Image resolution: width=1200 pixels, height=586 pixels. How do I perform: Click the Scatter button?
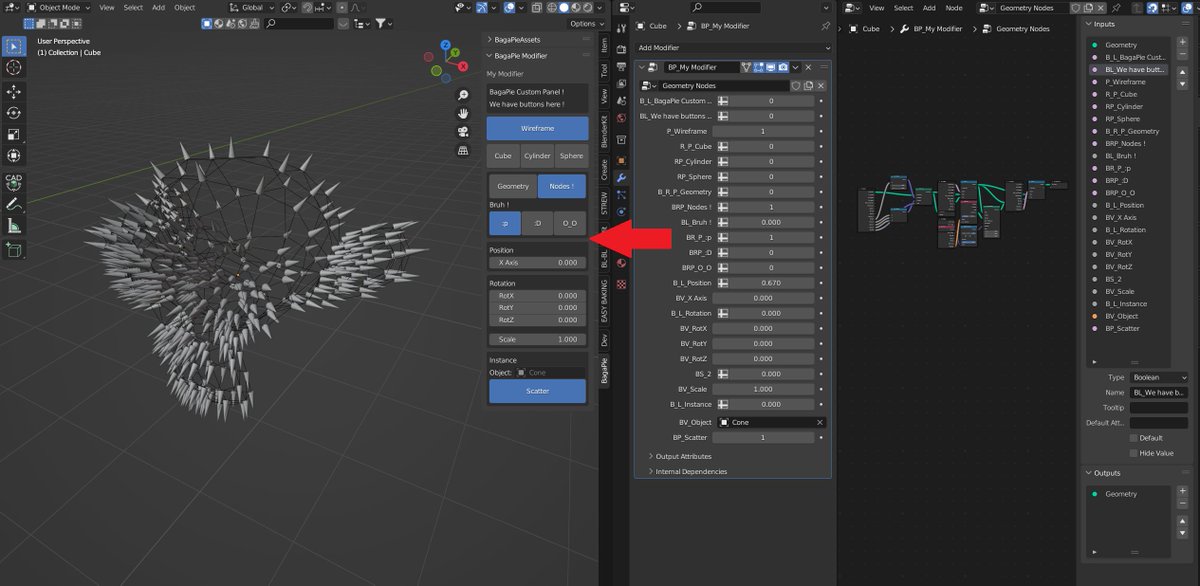click(538, 391)
